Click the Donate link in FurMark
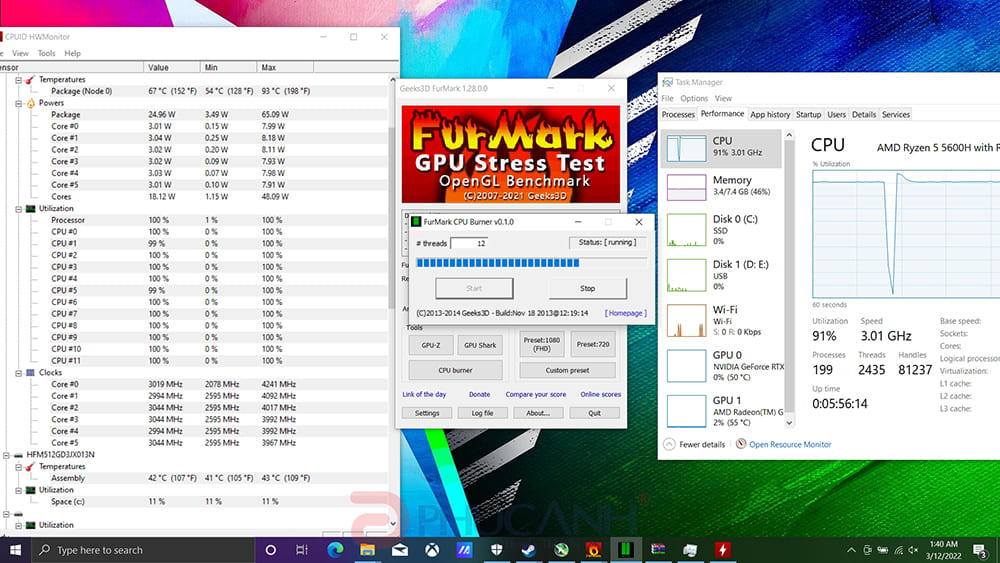The width and height of the screenshot is (1000, 563). 480,395
